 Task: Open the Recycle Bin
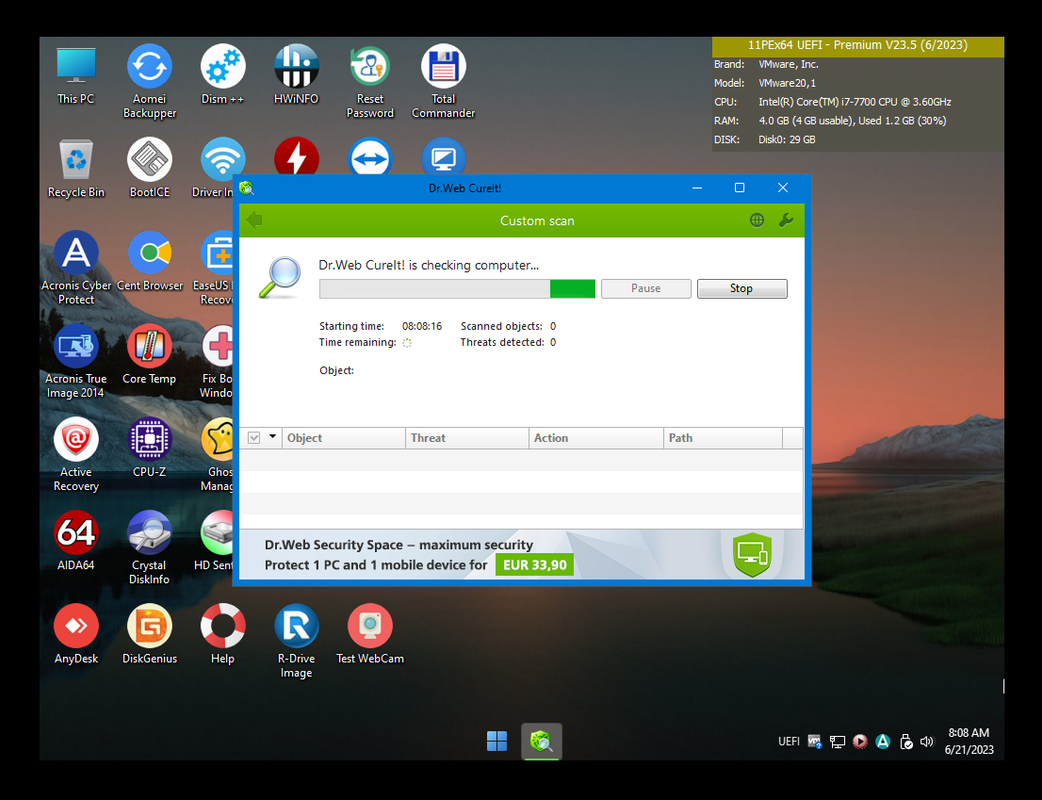(76, 169)
